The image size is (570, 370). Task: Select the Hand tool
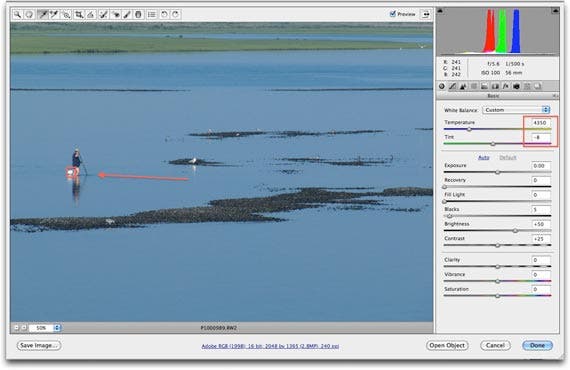(29, 15)
